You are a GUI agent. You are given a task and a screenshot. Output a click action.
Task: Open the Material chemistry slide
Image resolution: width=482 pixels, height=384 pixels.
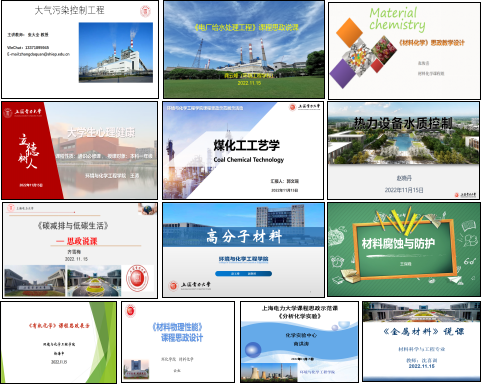pos(404,51)
